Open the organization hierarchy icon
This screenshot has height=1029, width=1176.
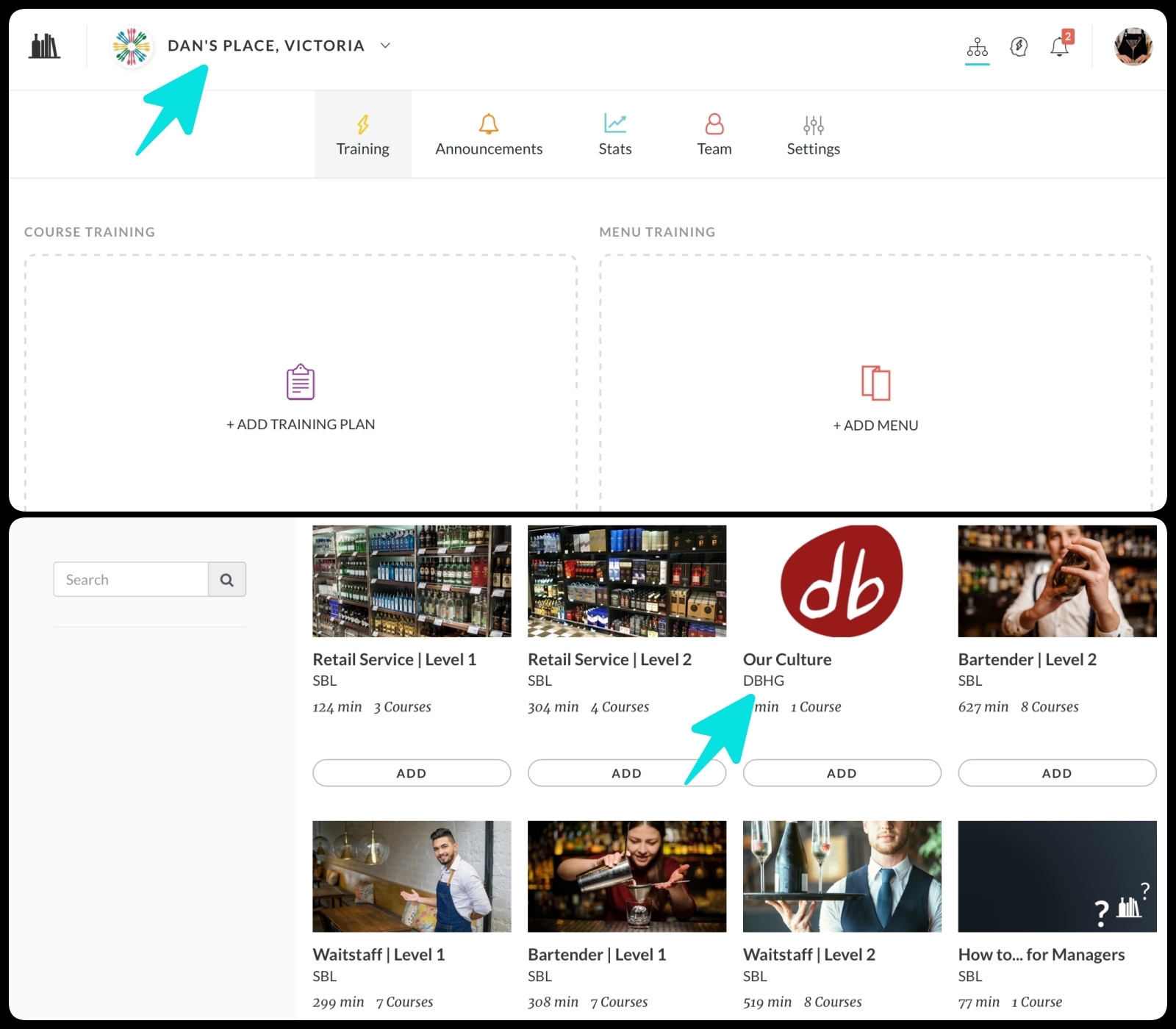pos(977,47)
